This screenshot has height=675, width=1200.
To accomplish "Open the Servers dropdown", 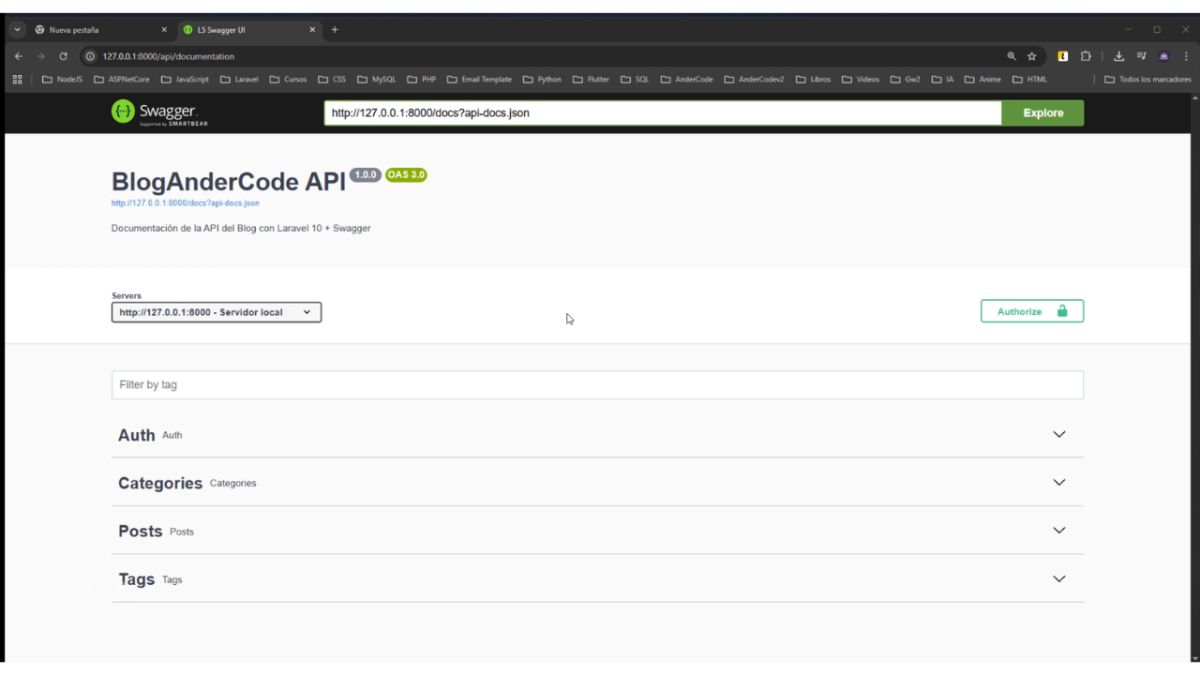I will (x=216, y=312).
